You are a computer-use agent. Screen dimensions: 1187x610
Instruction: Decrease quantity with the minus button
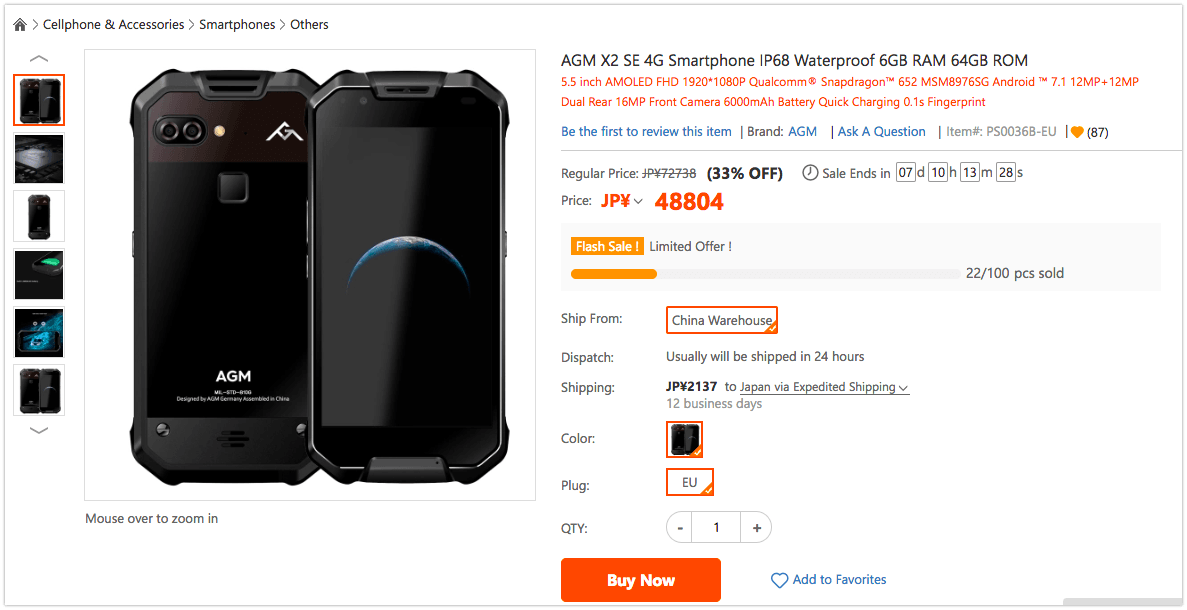point(680,527)
